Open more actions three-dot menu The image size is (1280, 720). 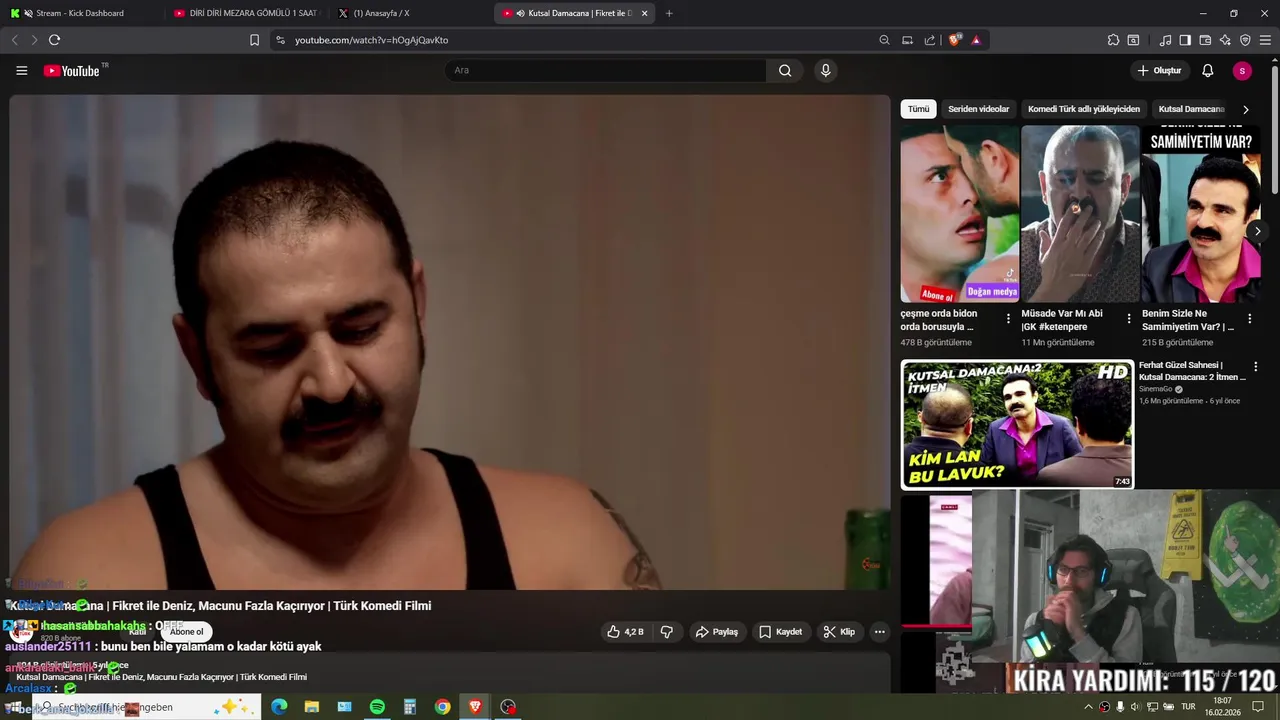(x=879, y=632)
